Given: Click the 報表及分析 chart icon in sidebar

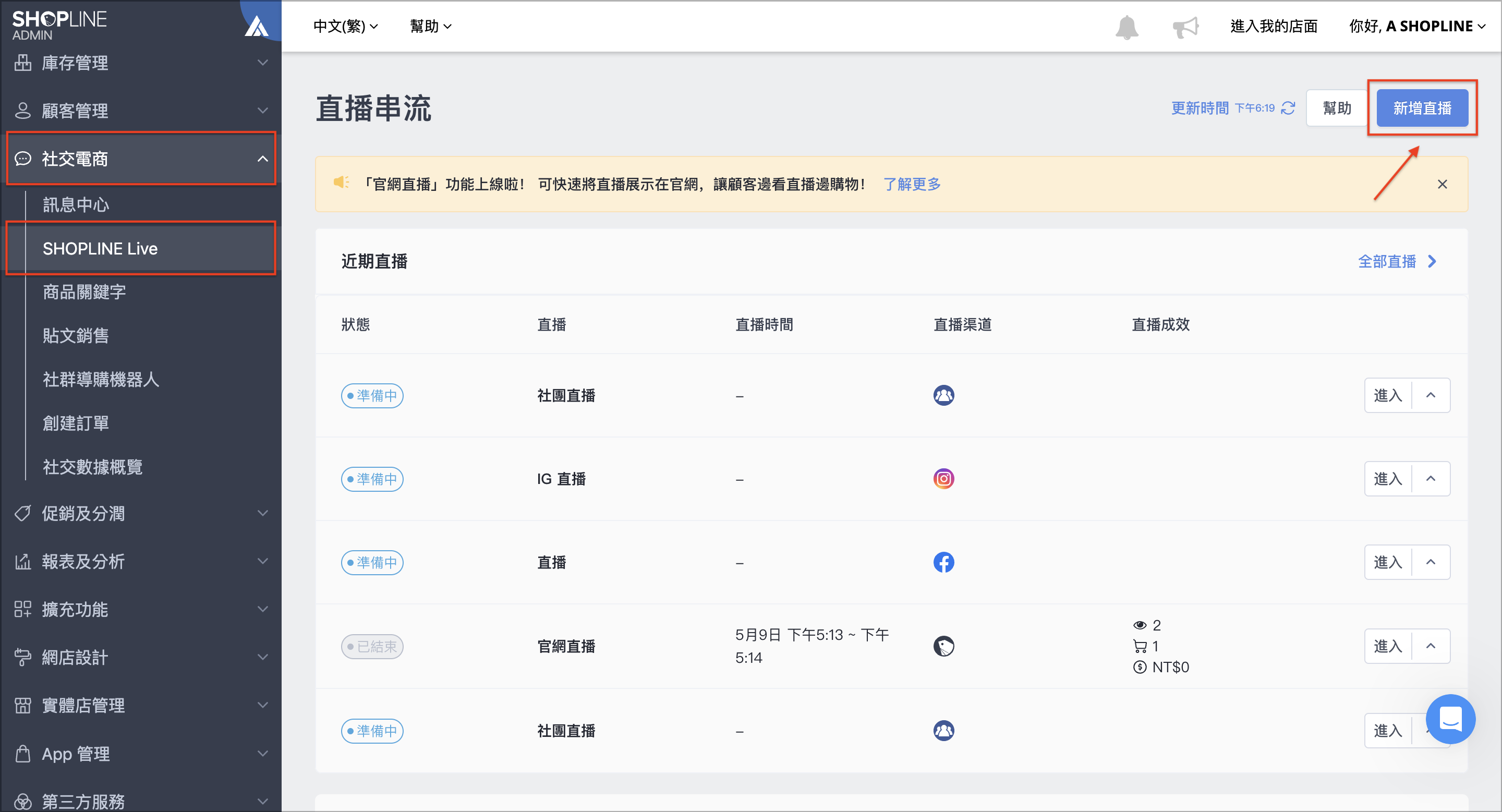Looking at the screenshot, I should (x=23, y=561).
